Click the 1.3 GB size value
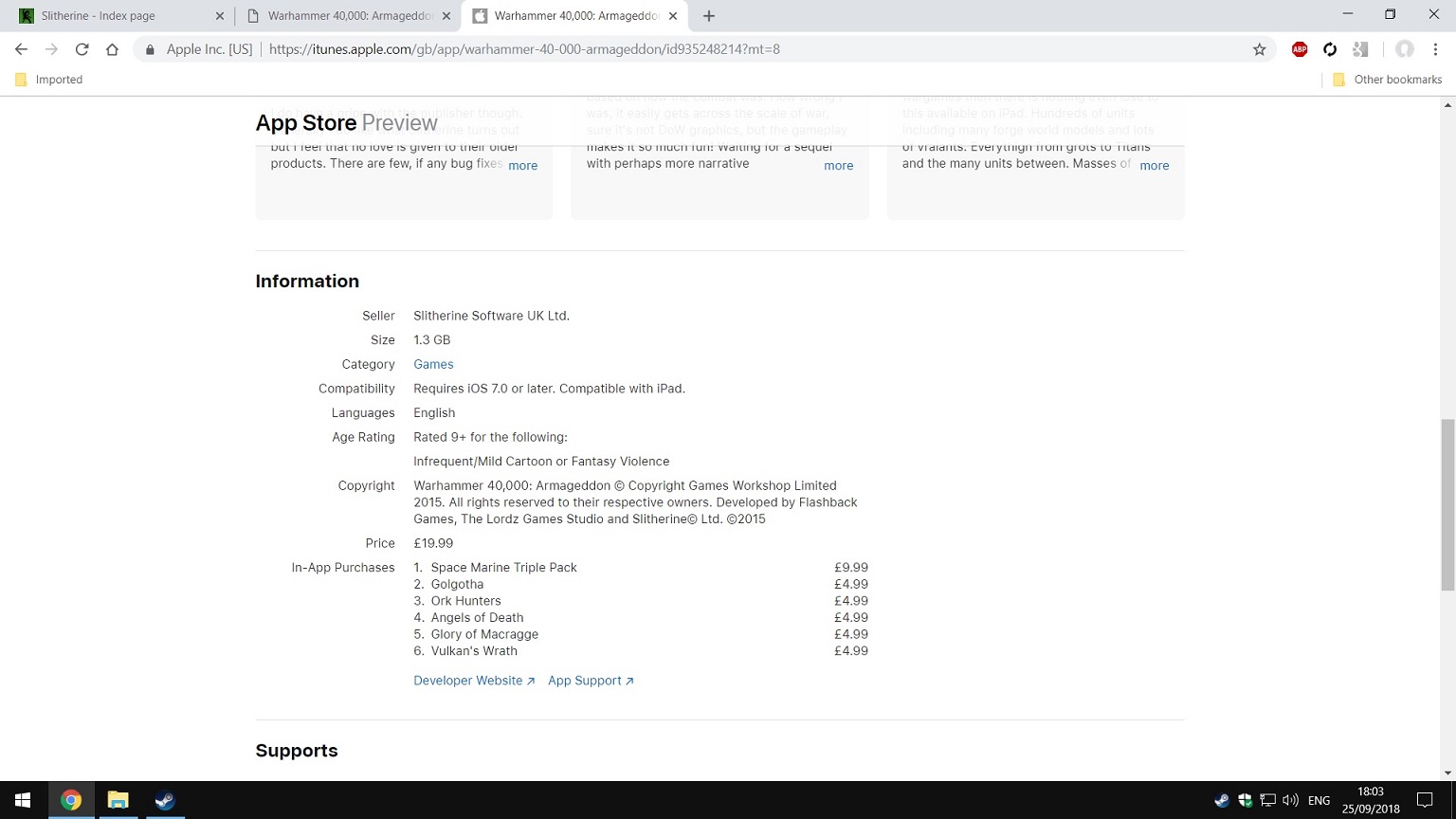Viewport: 1456px width, 819px height. pyautogui.click(x=431, y=339)
